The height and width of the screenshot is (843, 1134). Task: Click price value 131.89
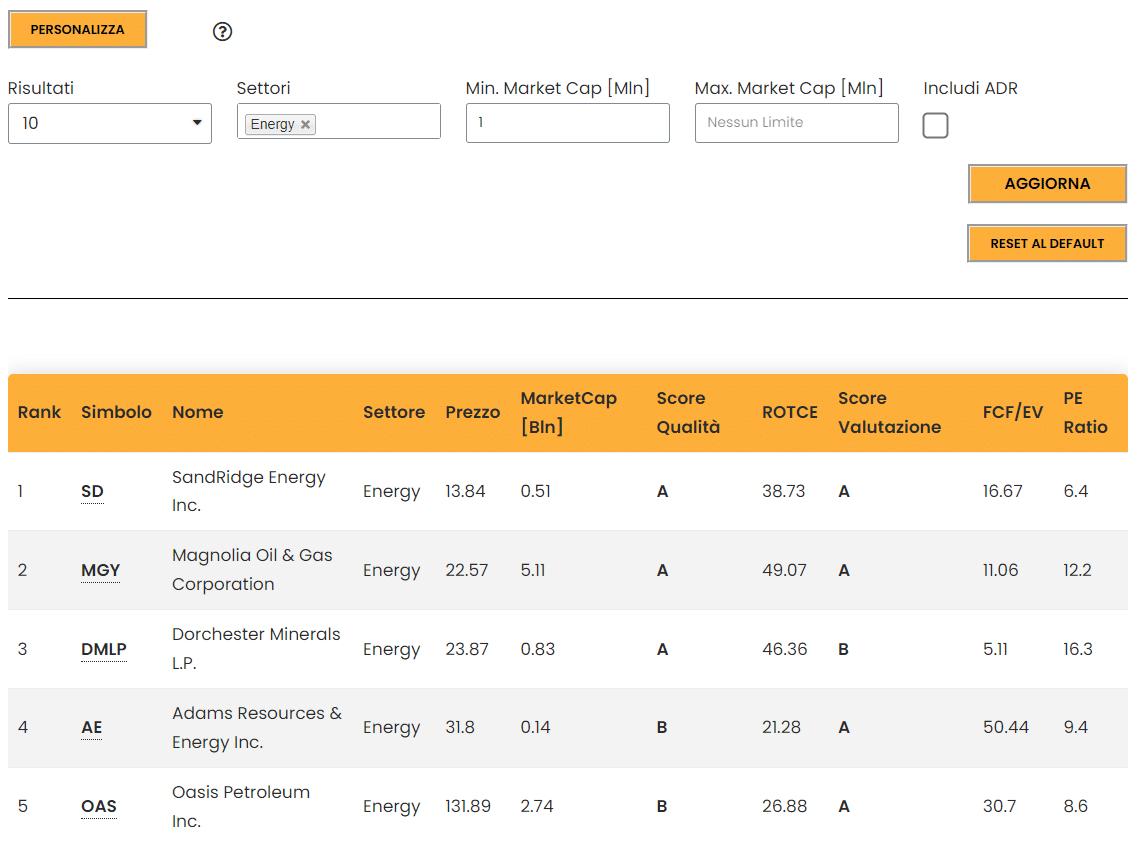[467, 806]
